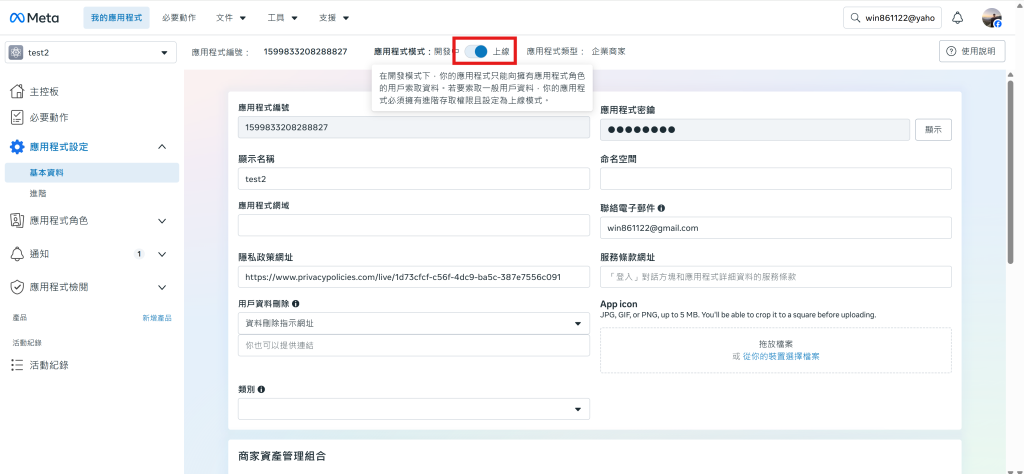Click the 新增產品 link
The image size is (1024, 474).
157,318
